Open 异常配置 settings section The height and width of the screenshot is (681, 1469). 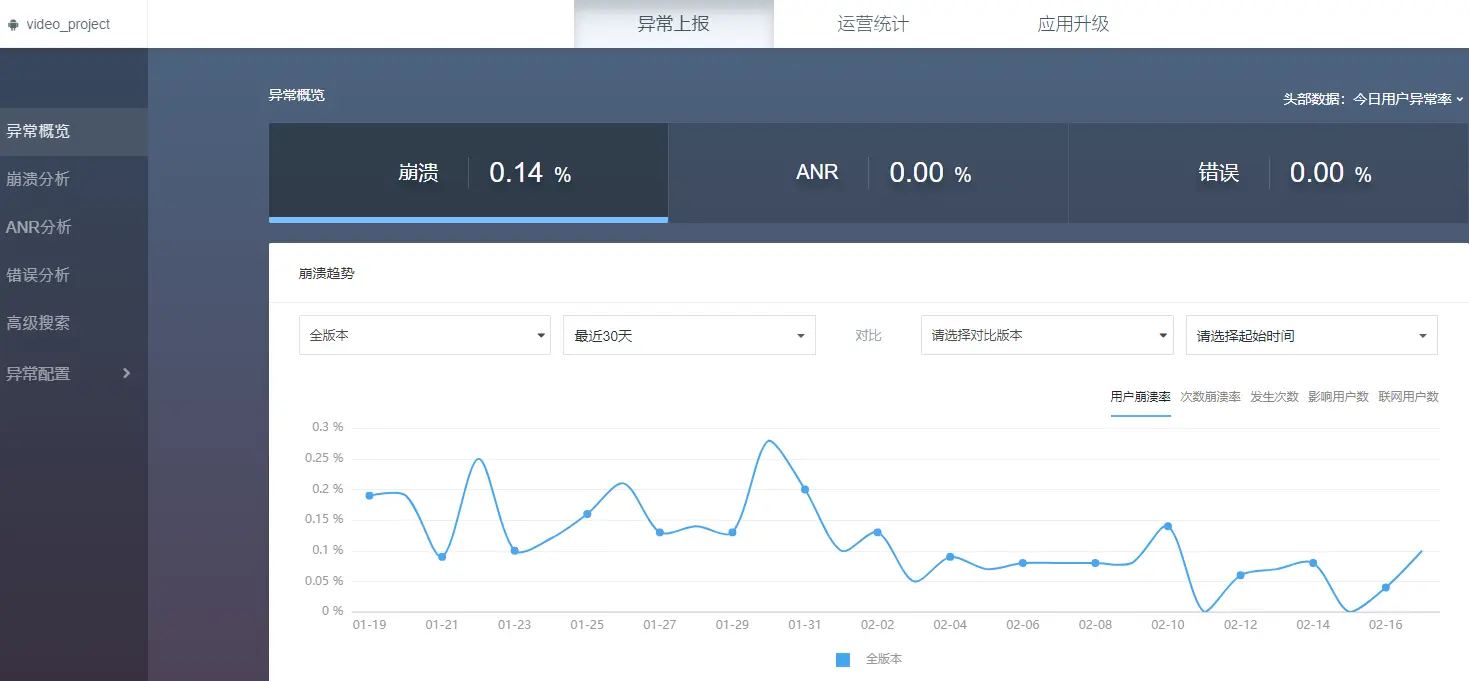tap(40, 373)
